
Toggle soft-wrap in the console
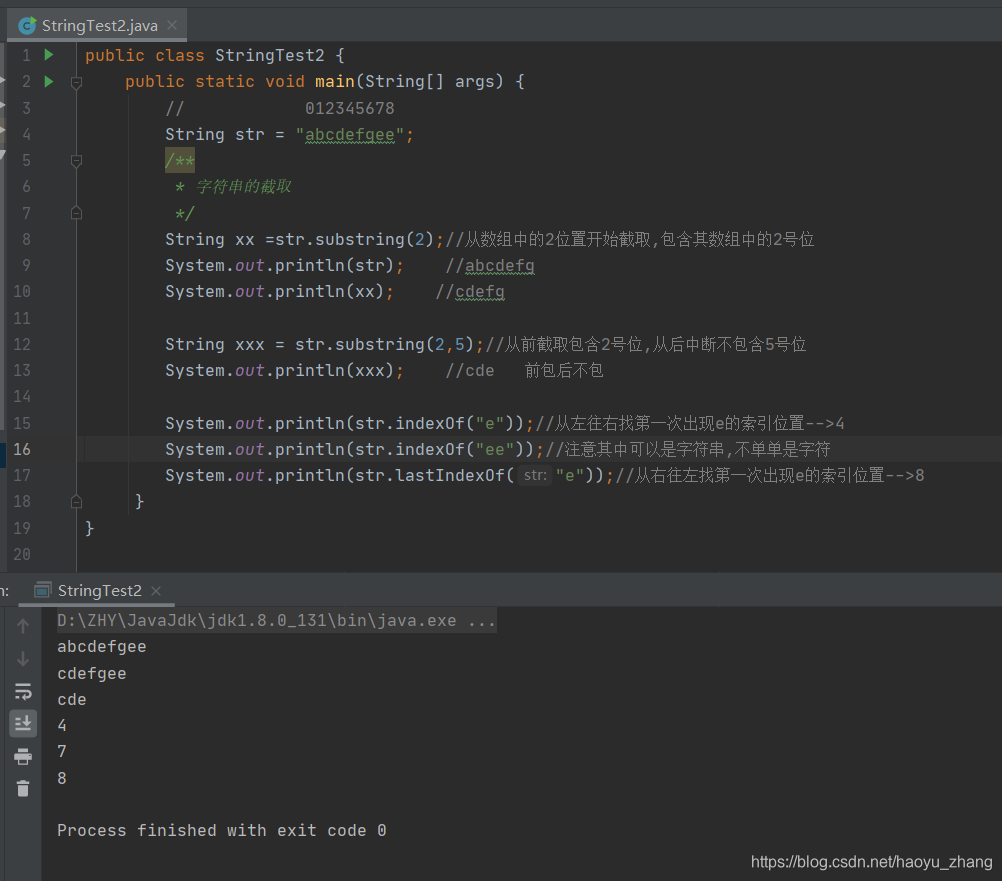coord(23,691)
